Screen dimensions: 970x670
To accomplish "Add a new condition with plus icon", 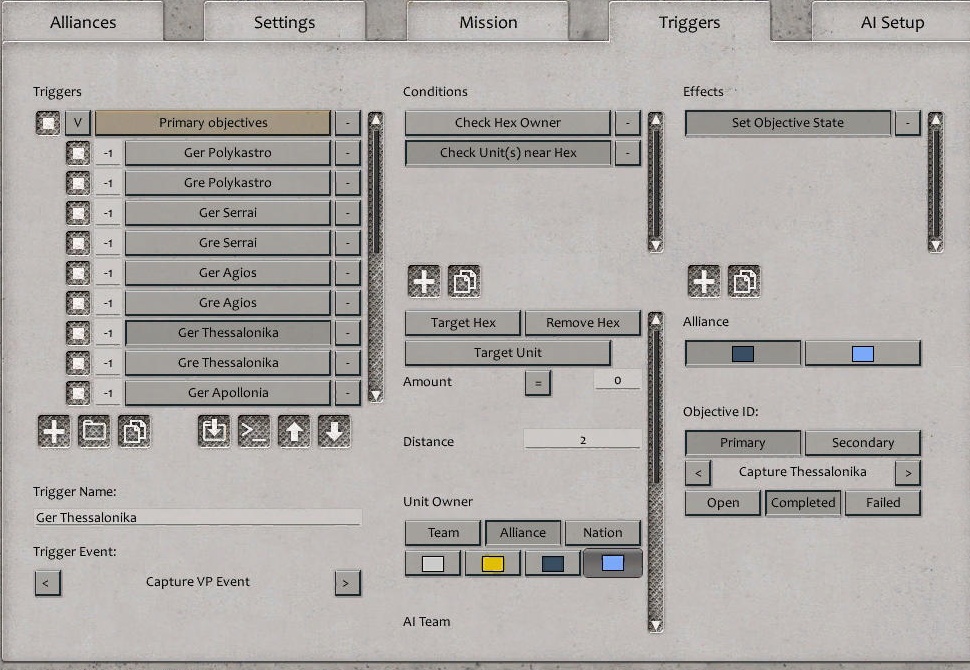I will 424,281.
